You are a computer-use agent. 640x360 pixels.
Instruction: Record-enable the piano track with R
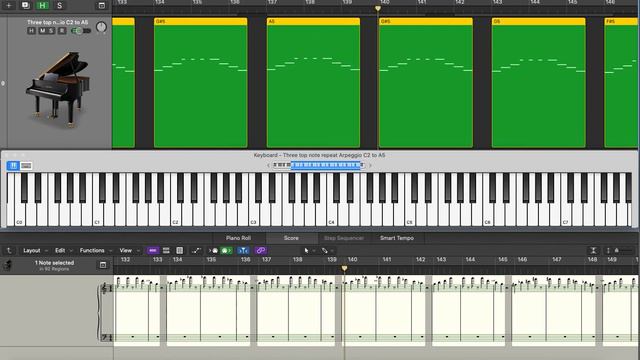(62, 31)
